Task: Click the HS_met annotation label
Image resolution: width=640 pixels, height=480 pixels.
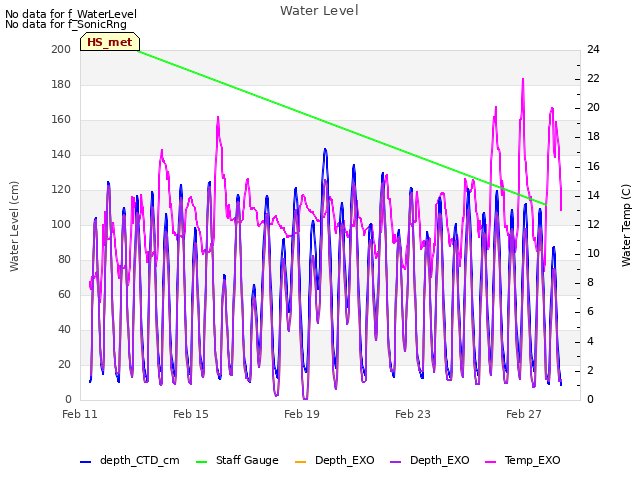Action: [x=110, y=42]
